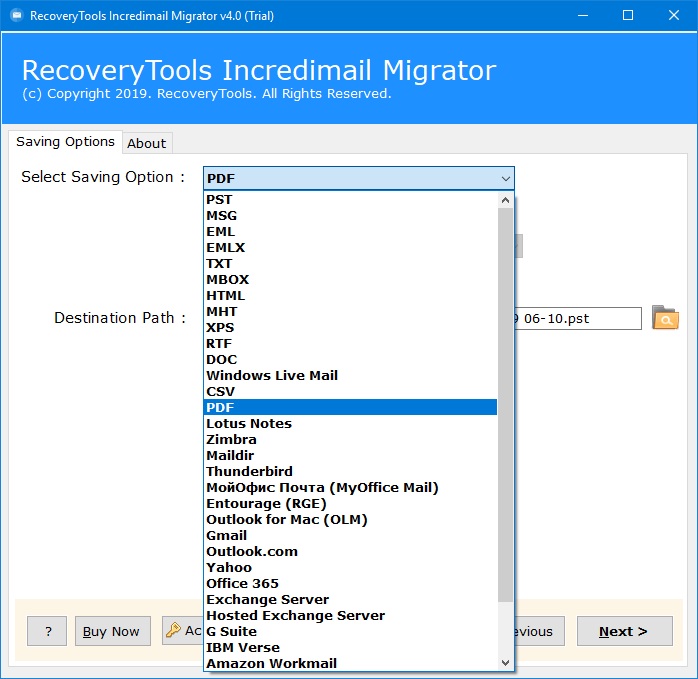Choose PST from the saving options list
The width and height of the screenshot is (698, 679).
tap(350, 199)
